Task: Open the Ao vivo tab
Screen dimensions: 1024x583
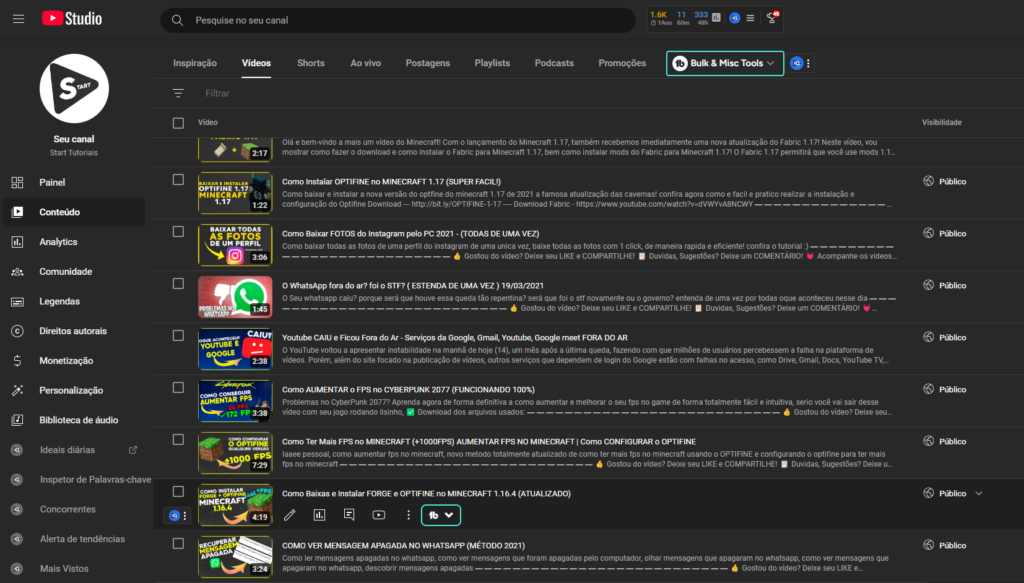Action: click(366, 63)
